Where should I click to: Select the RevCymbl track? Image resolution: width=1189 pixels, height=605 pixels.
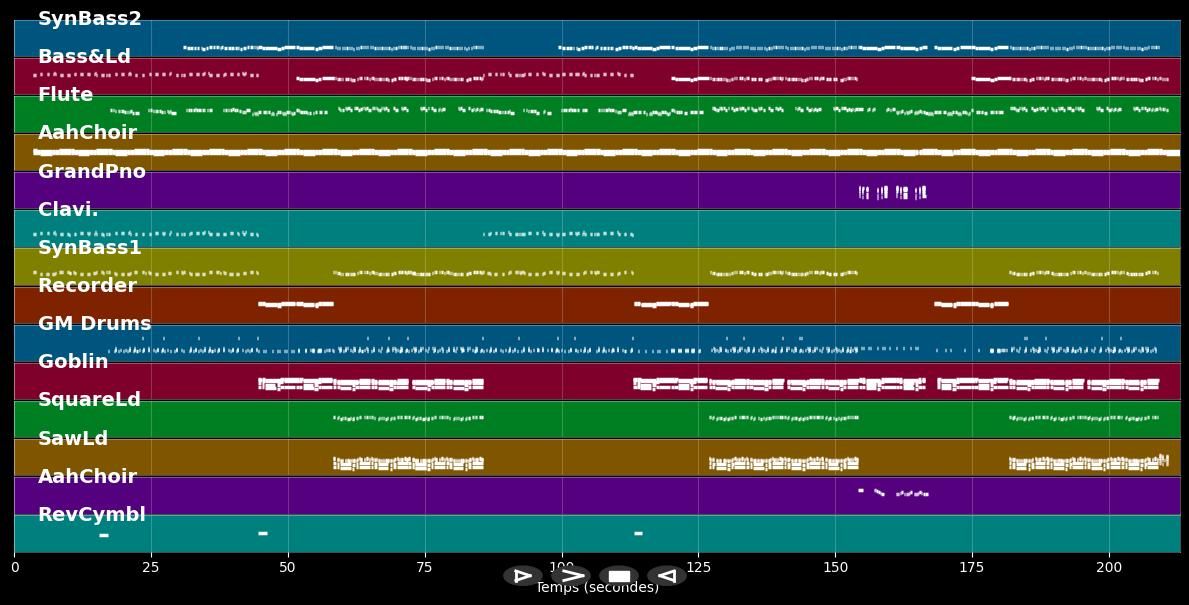[90, 514]
